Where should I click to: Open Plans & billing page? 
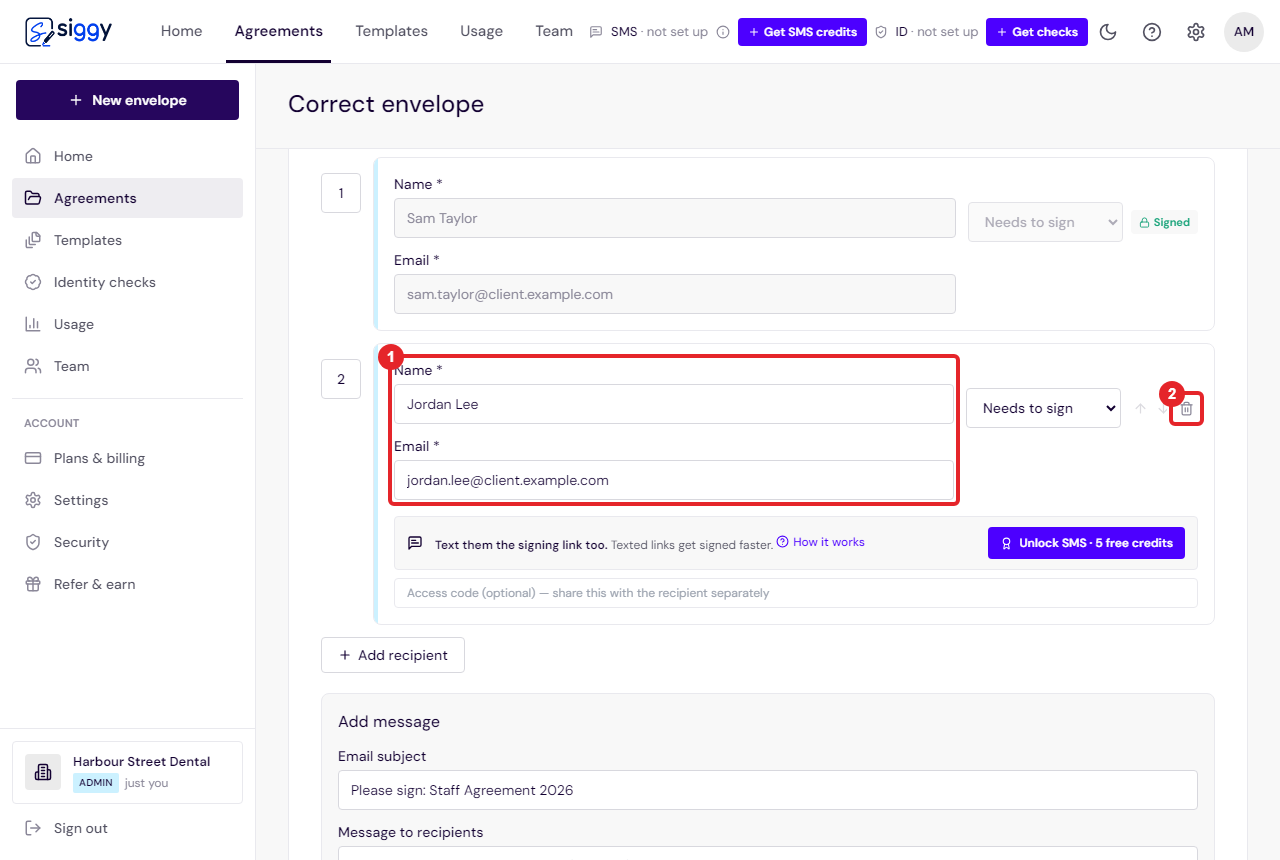pos(127,458)
